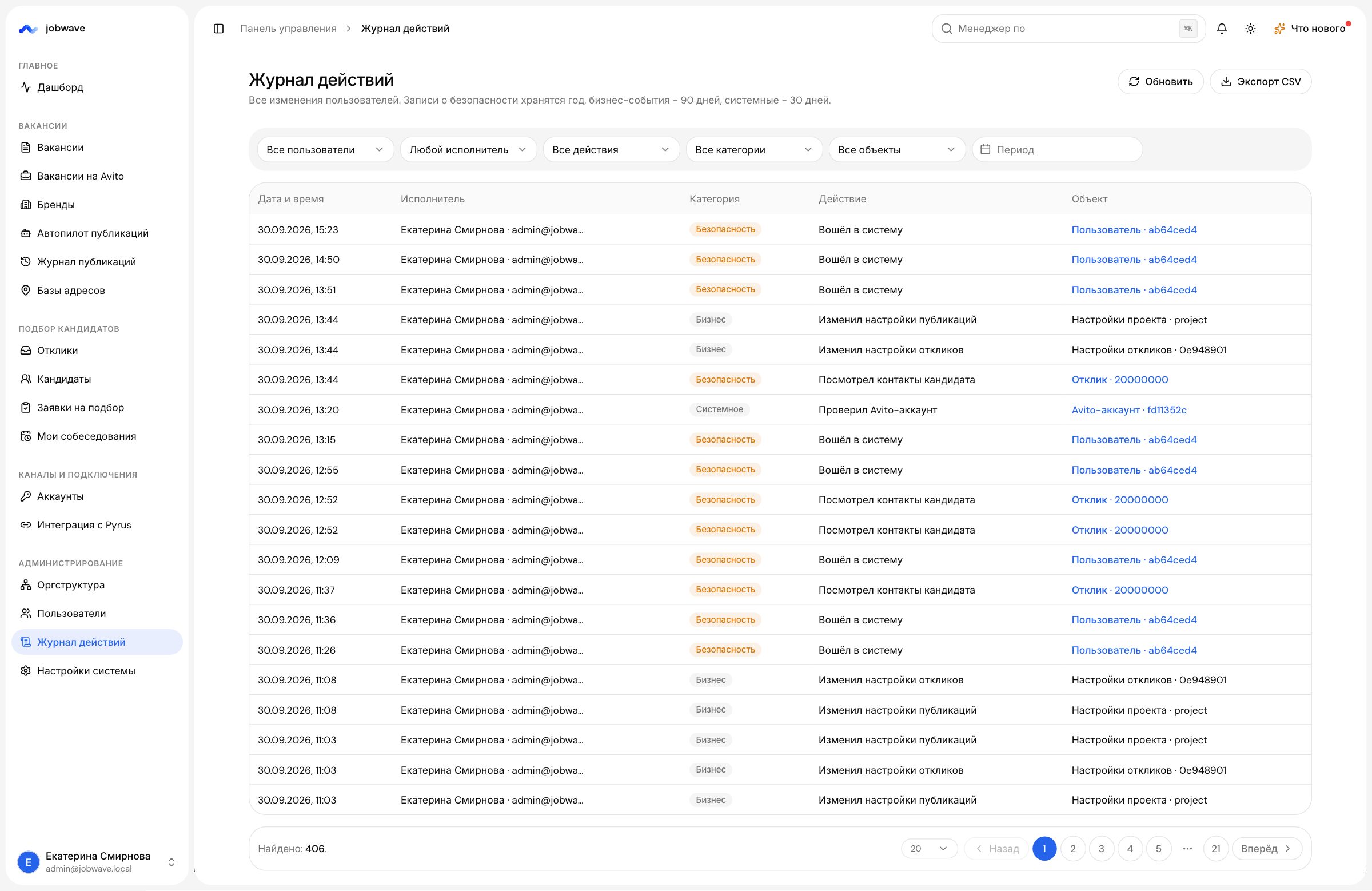1372x891 pixels.
Task: Open Отклик · 20000000 link in 13:44 row
Action: [x=1119, y=380]
